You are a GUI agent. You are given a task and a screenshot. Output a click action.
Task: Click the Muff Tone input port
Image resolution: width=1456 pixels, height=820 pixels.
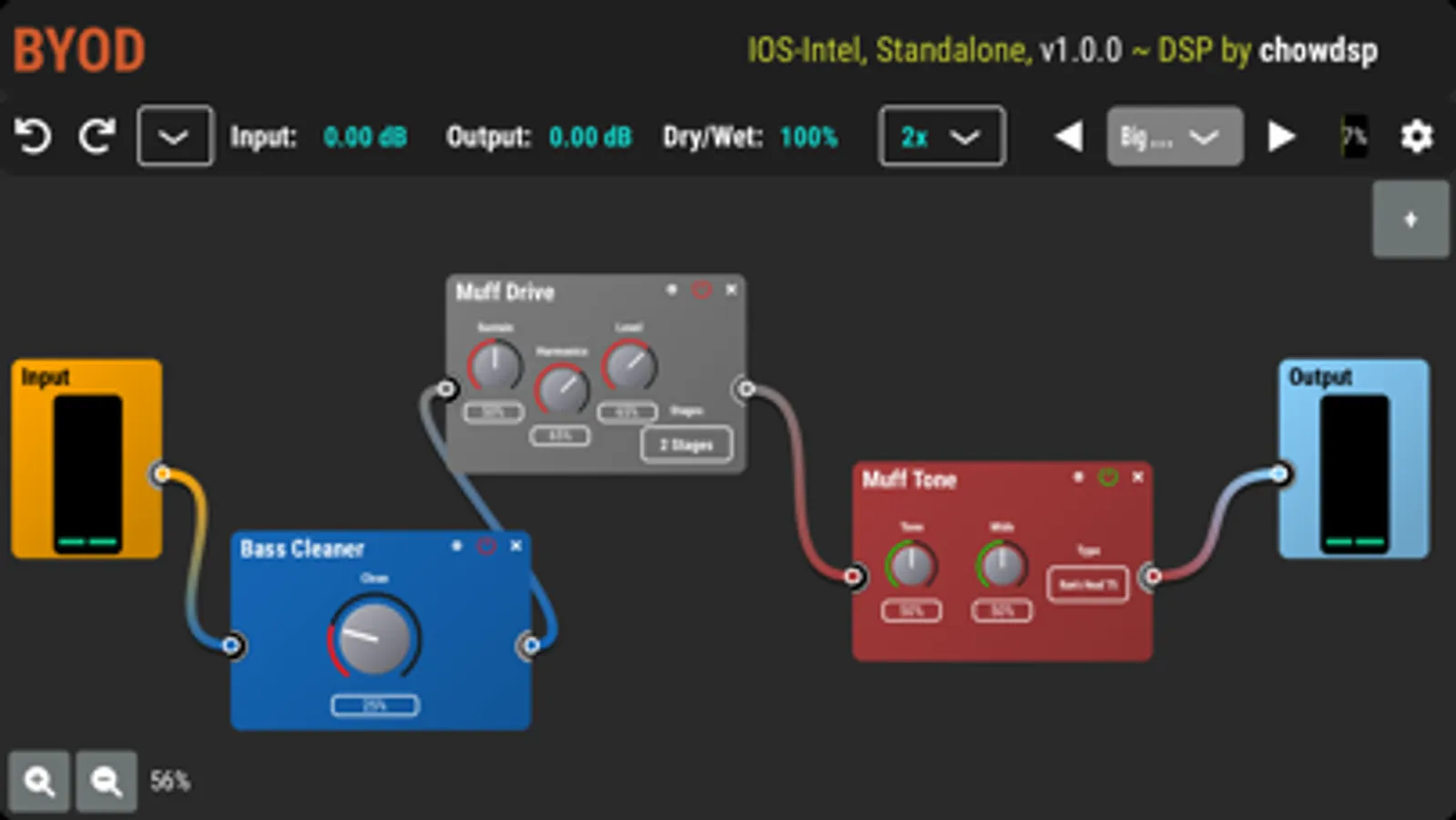[852, 576]
